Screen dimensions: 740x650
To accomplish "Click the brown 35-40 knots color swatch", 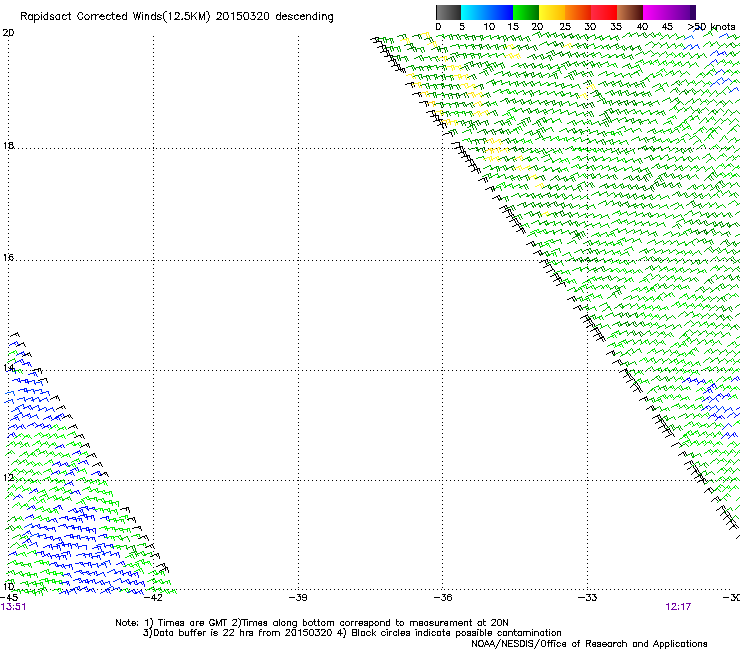I will [x=630, y=12].
